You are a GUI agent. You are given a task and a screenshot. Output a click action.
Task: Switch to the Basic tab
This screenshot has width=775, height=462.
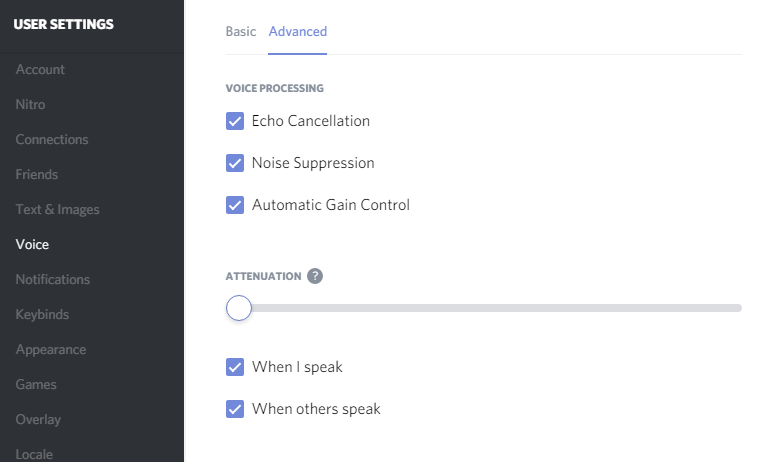click(241, 32)
